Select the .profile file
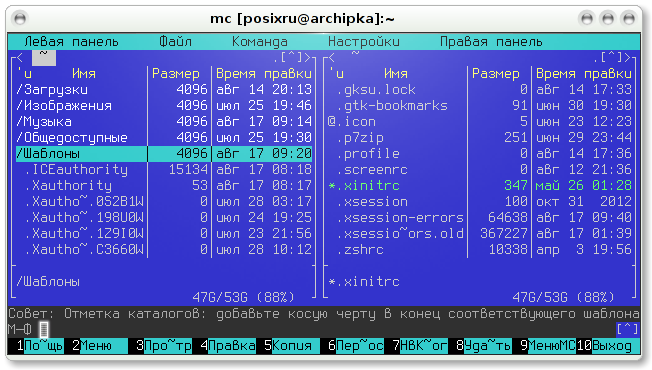 click(480, 153)
